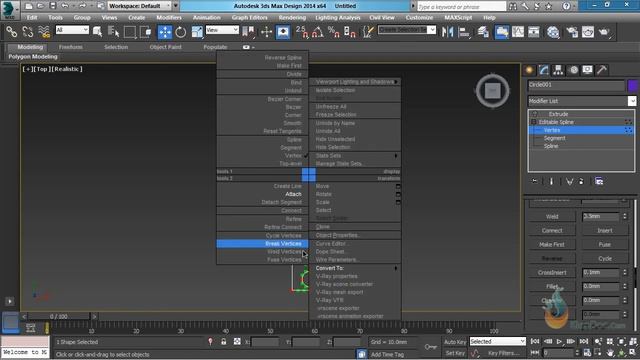
Task: Open the Hierarchy command panel tab
Action: 558,70
